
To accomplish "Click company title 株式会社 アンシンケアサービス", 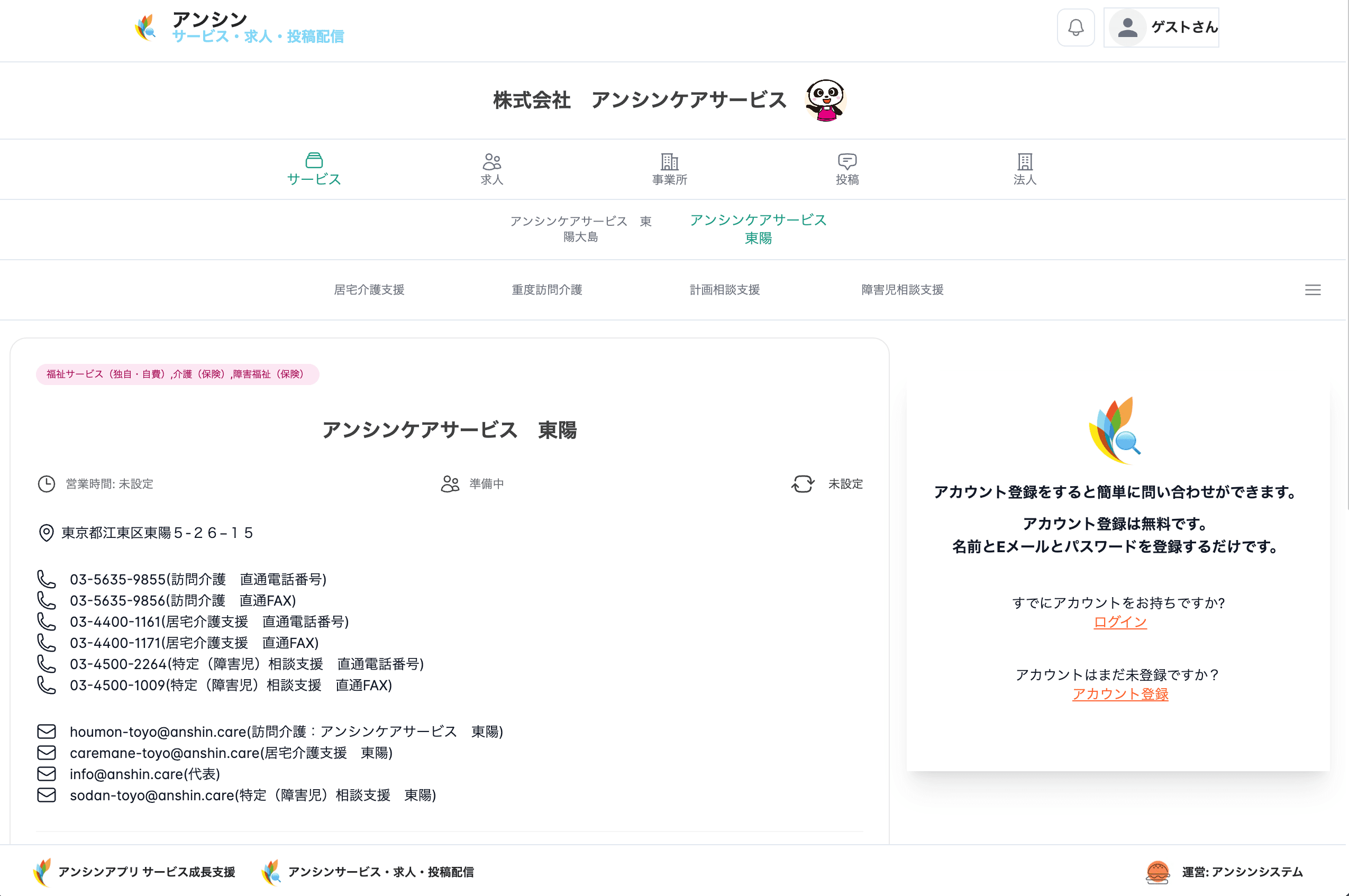I will pyautogui.click(x=640, y=100).
